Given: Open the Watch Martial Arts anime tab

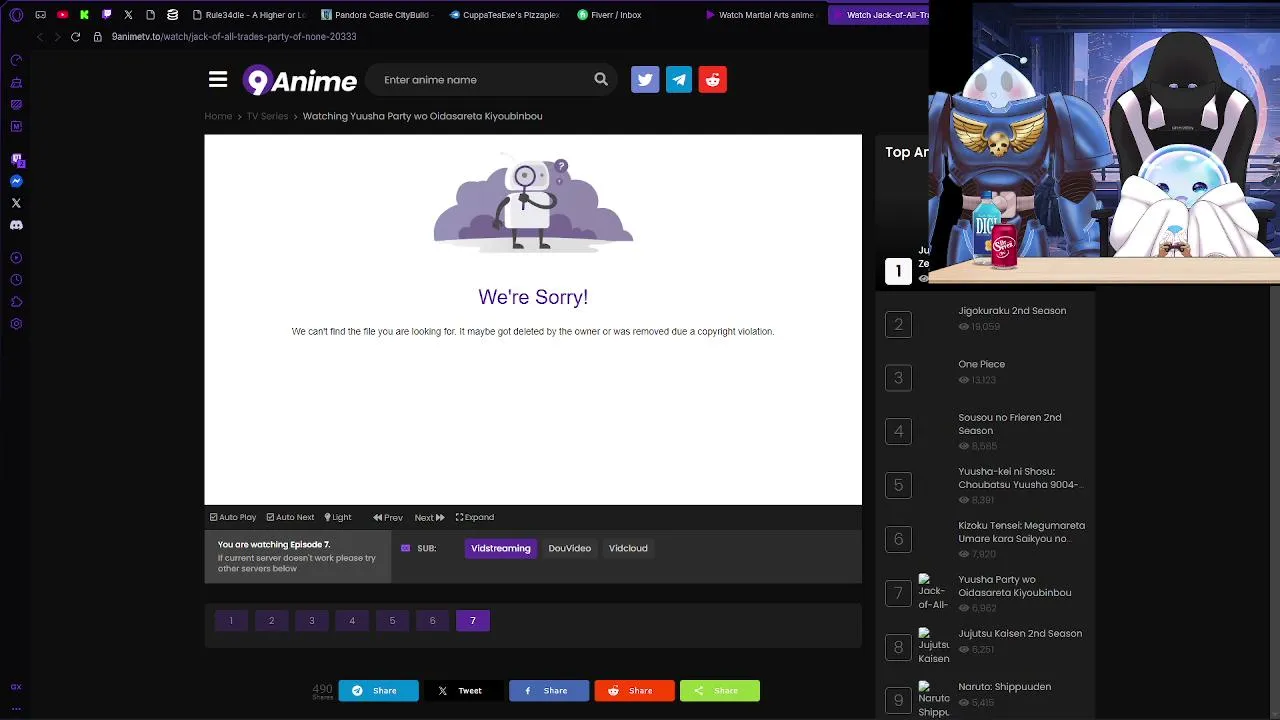Looking at the screenshot, I should click(760, 15).
